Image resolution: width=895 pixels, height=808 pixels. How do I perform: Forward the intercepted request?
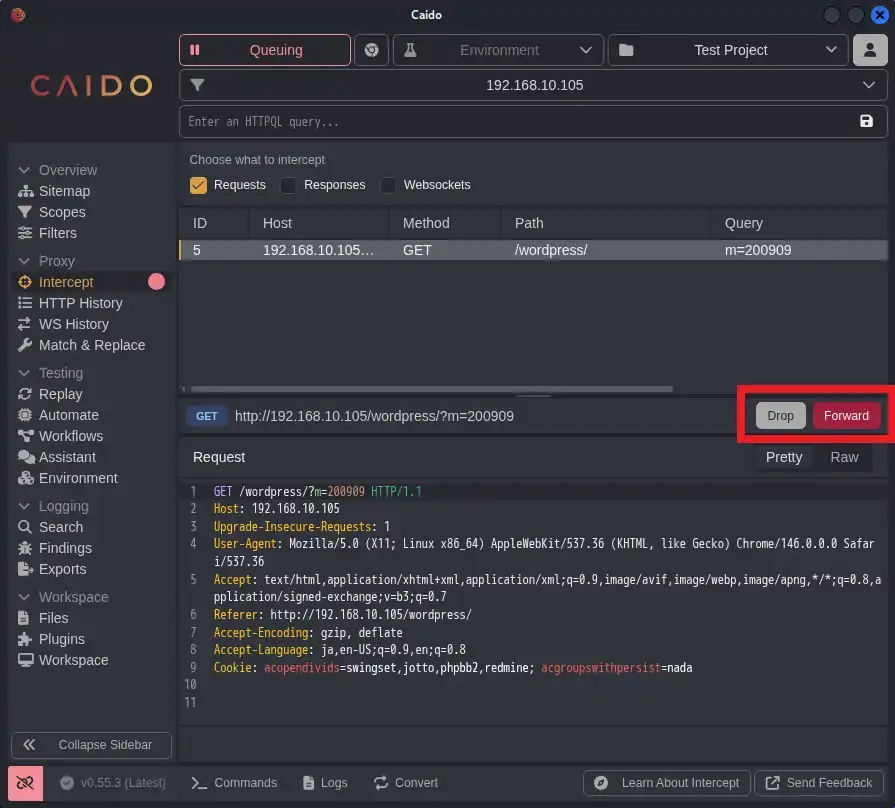(846, 416)
